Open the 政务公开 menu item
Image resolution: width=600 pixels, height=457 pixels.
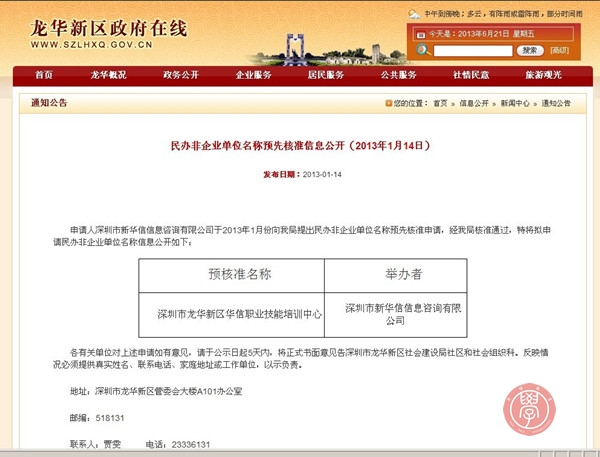[181, 75]
